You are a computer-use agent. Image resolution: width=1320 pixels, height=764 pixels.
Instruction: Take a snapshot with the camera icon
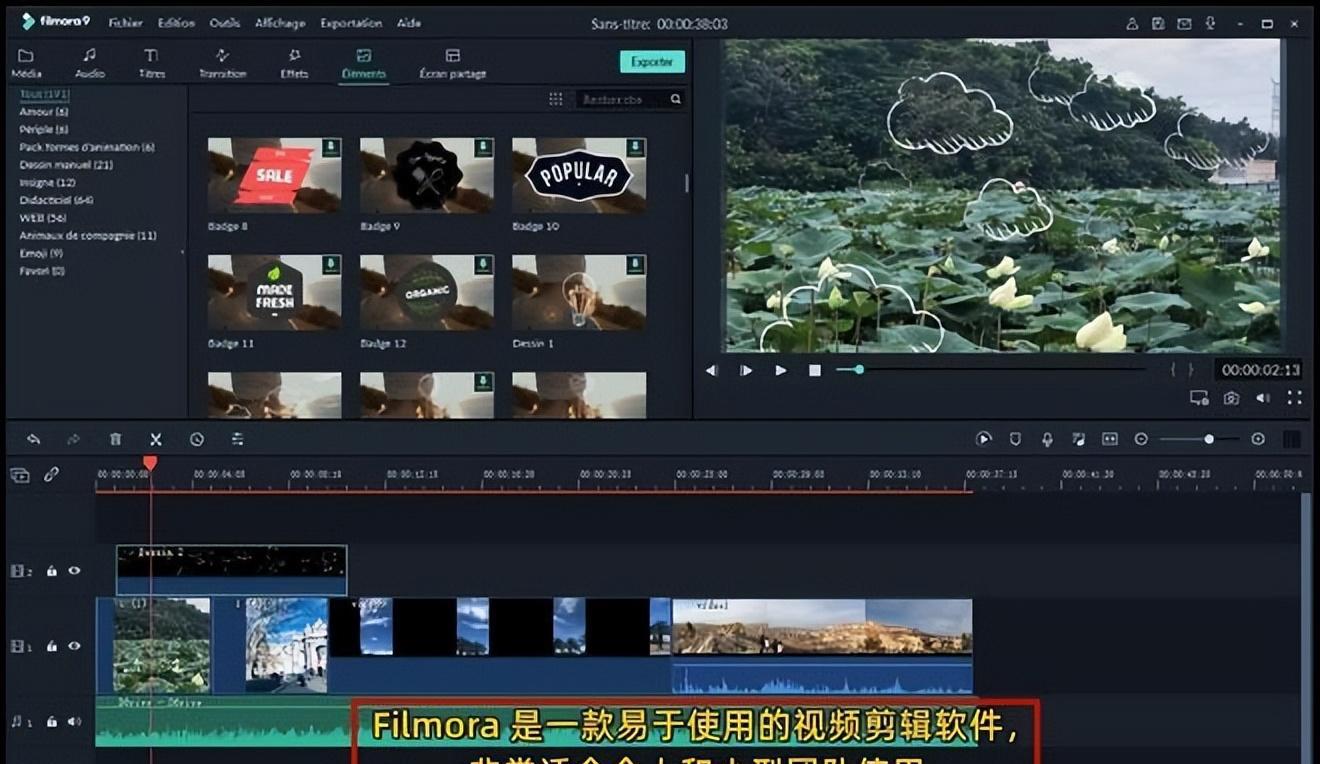point(1231,398)
